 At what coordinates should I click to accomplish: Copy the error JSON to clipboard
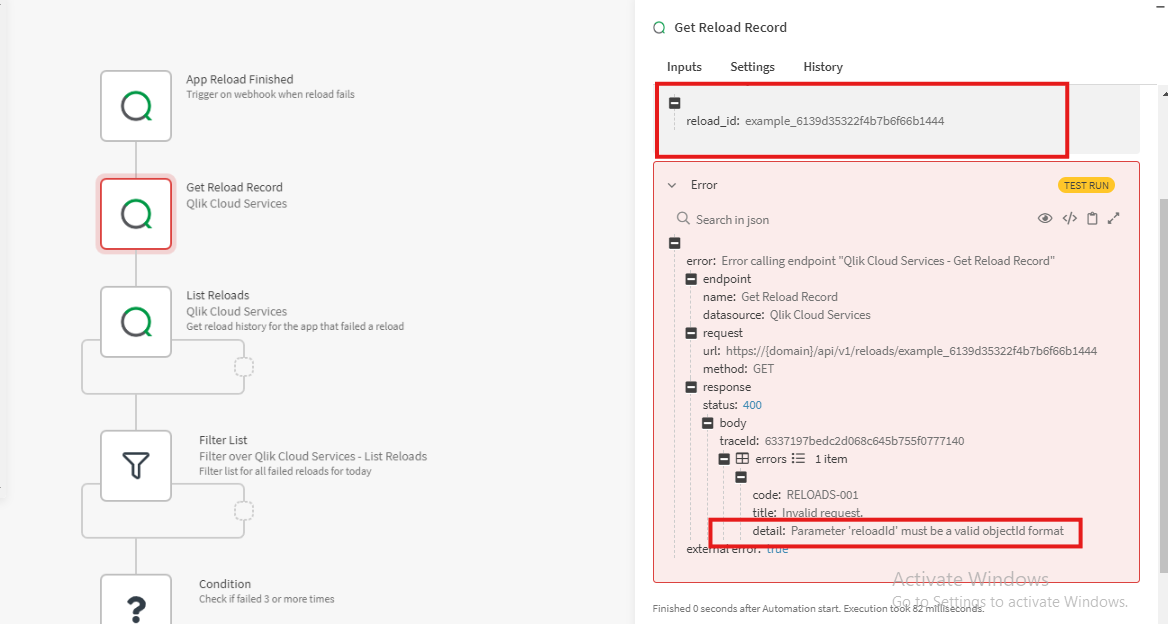pyautogui.click(x=1092, y=219)
